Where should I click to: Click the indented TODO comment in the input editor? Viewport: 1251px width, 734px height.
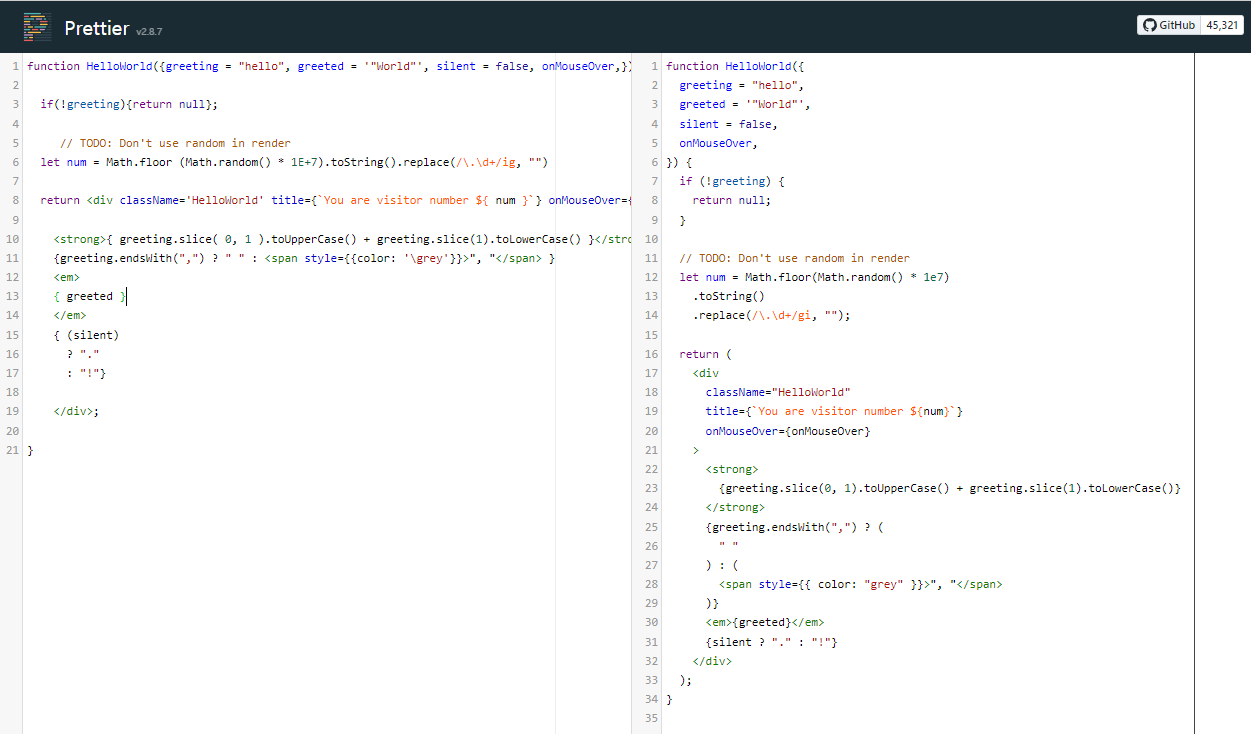pos(175,143)
